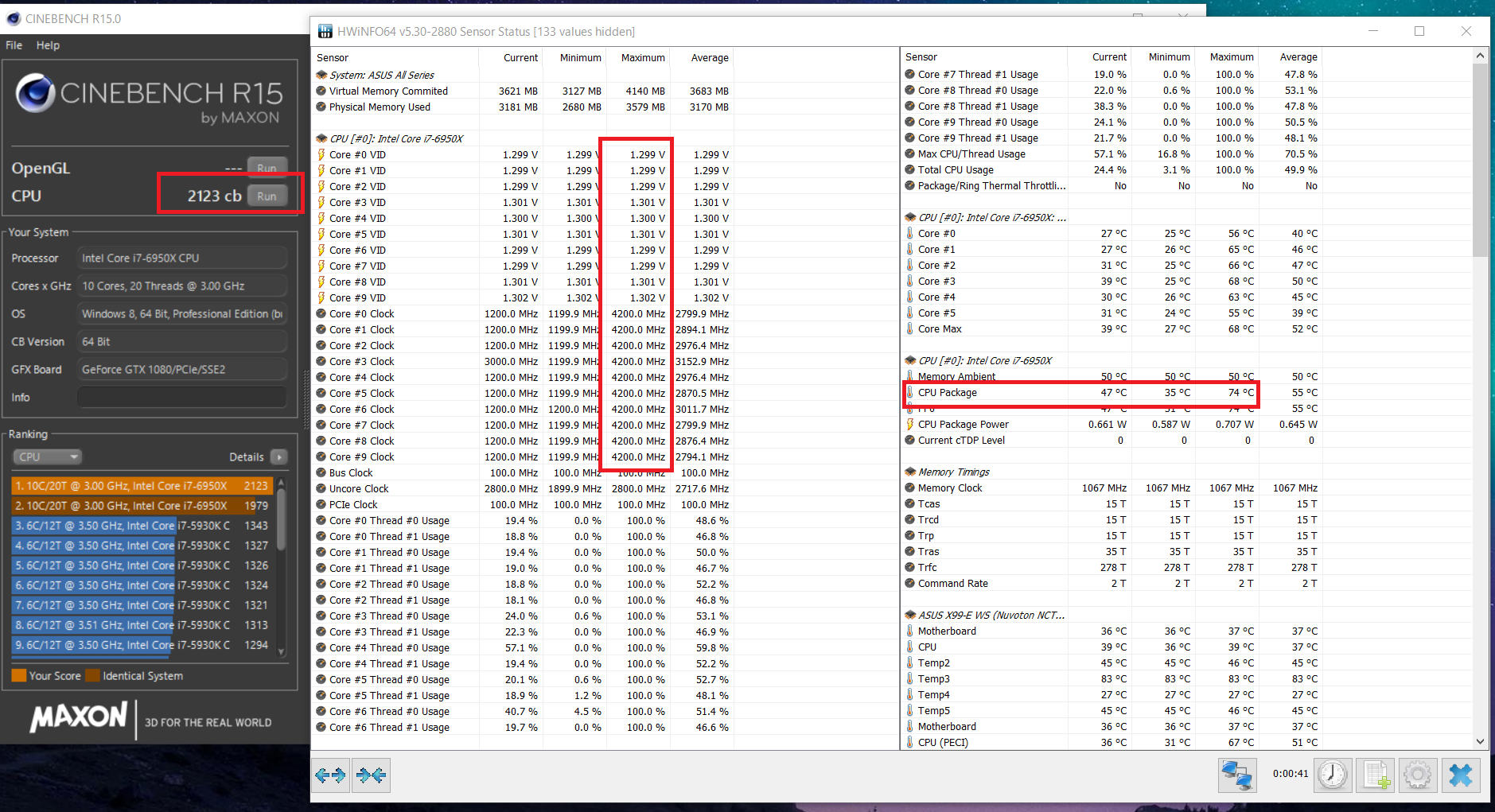Click the lightning icon beside Core #9 VID
Image resolution: width=1495 pixels, height=812 pixels.
point(321,297)
